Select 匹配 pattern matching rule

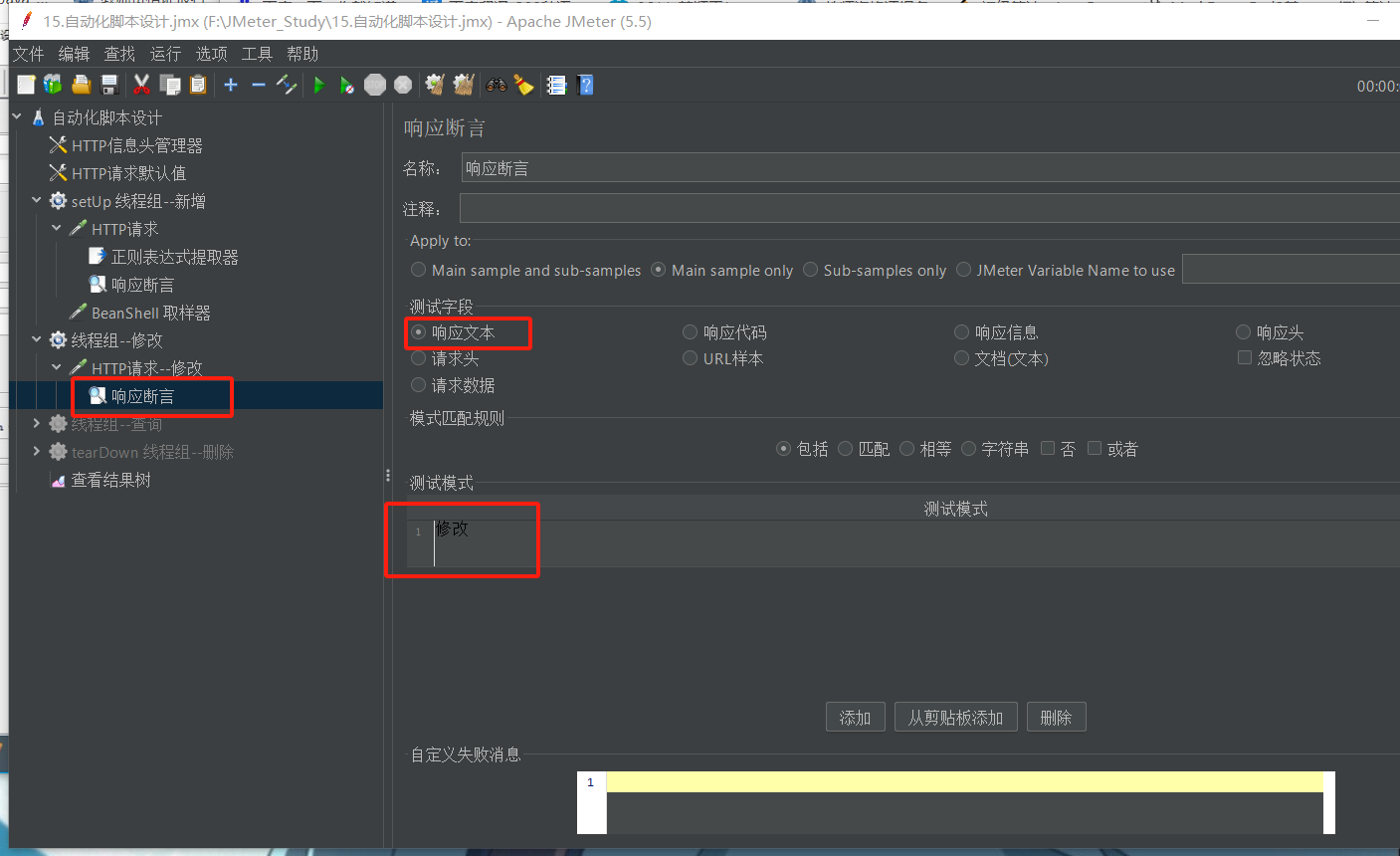tap(864, 449)
